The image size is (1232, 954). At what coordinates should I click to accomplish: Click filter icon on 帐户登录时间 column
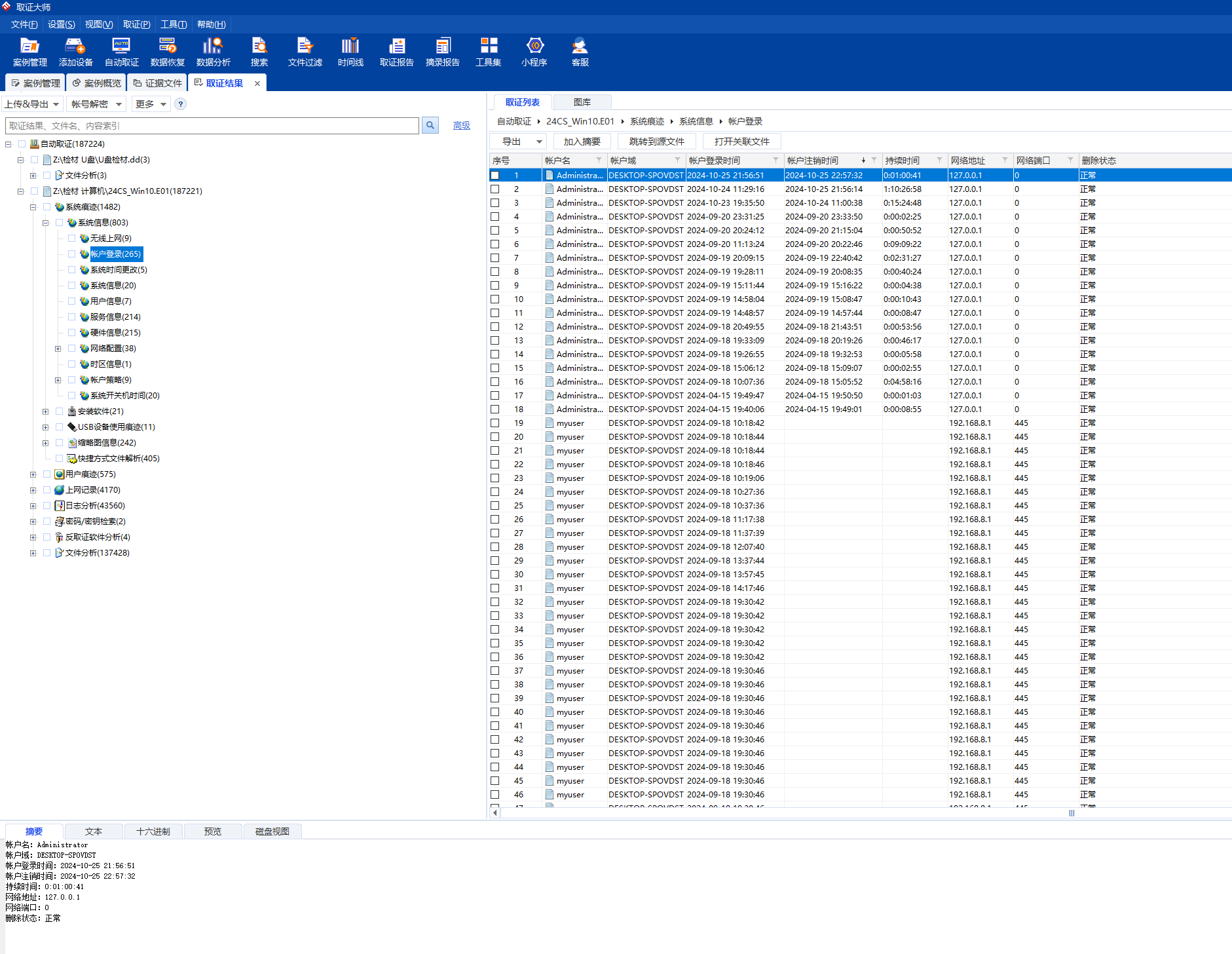(x=775, y=160)
